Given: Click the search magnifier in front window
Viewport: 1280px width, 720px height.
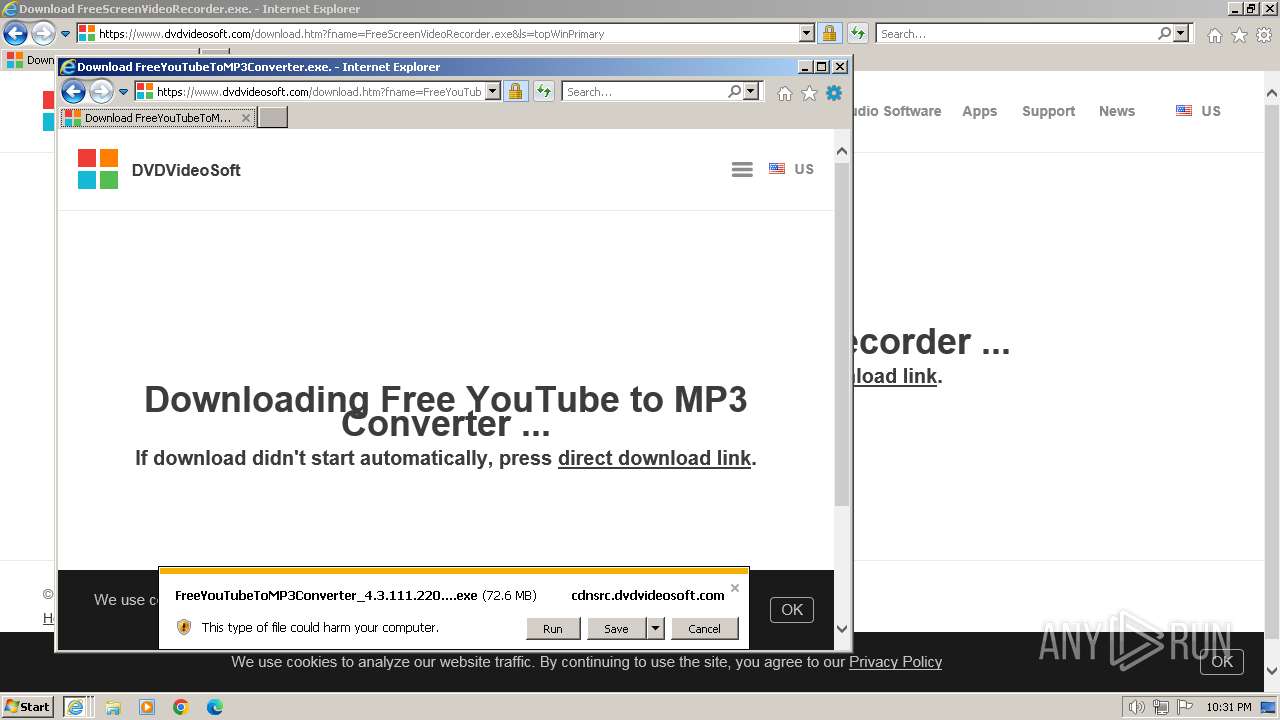Looking at the screenshot, I should (735, 91).
